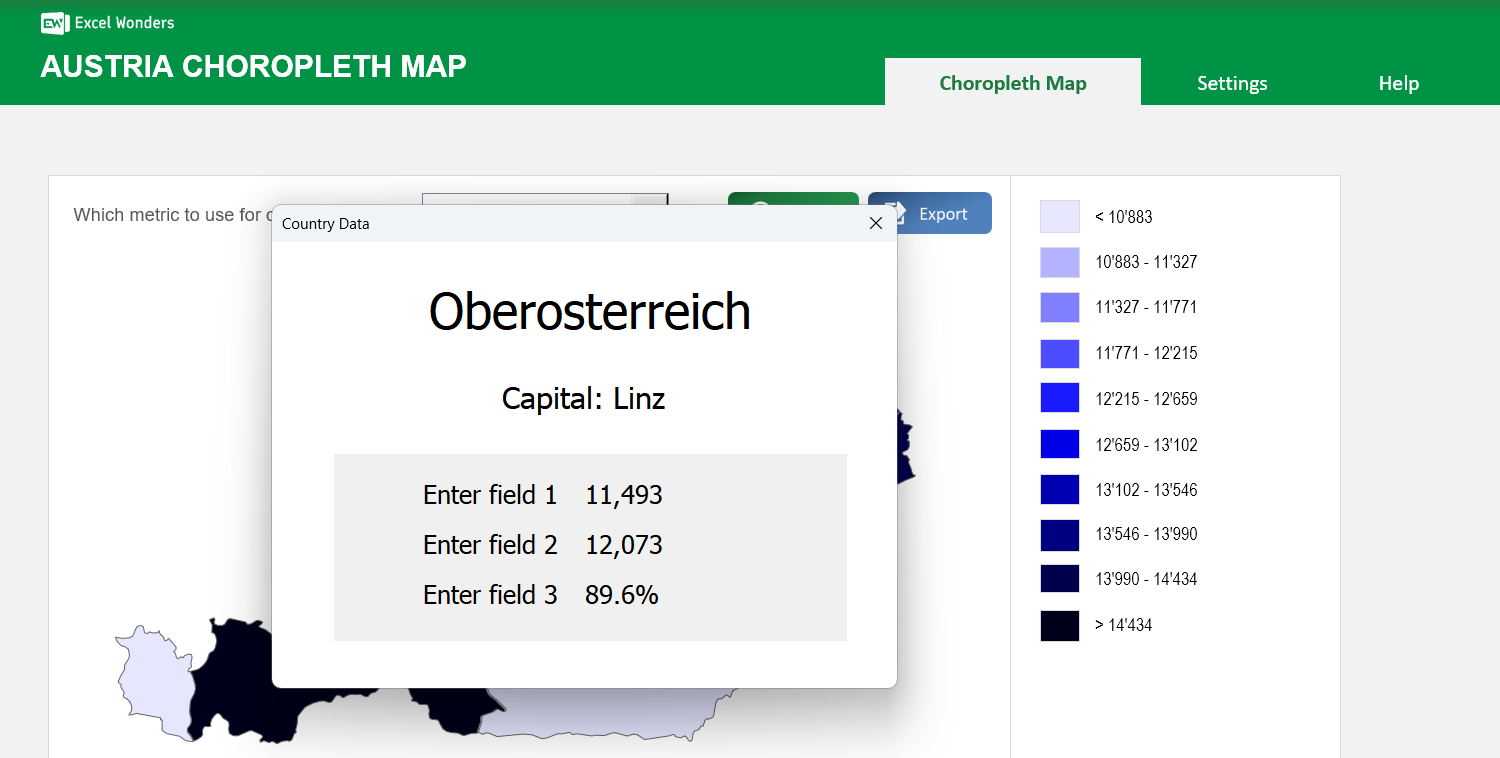The height and width of the screenshot is (758, 1500).
Task: Click the darkest legend square for > 14'434
Action: pos(1059,625)
